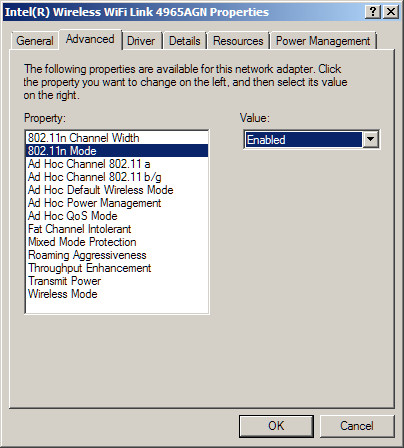The height and width of the screenshot is (448, 404).
Task: Dismiss the dialog with Cancel
Action: (x=357, y=426)
